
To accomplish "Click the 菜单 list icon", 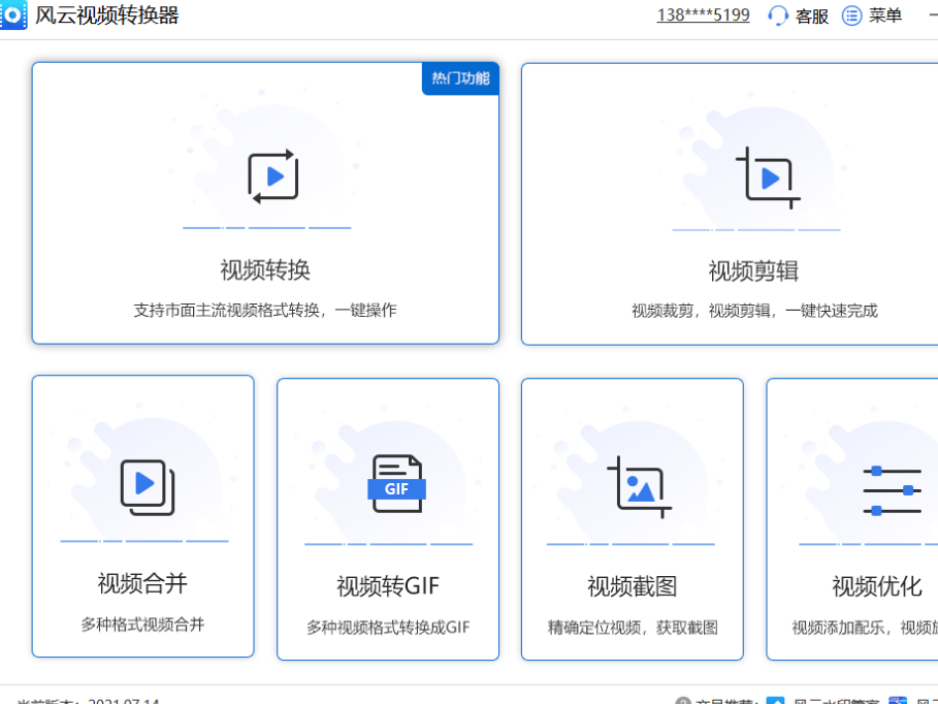I will tap(852, 16).
